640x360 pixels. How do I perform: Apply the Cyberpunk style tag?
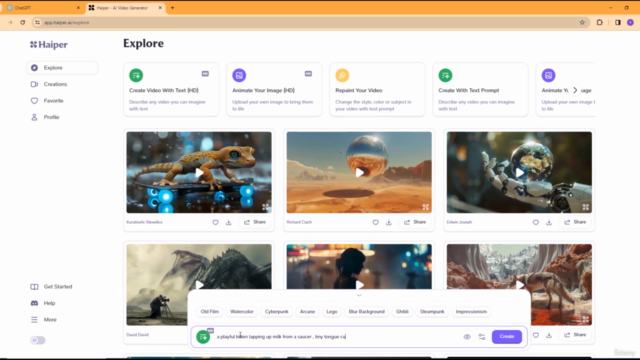pos(276,311)
